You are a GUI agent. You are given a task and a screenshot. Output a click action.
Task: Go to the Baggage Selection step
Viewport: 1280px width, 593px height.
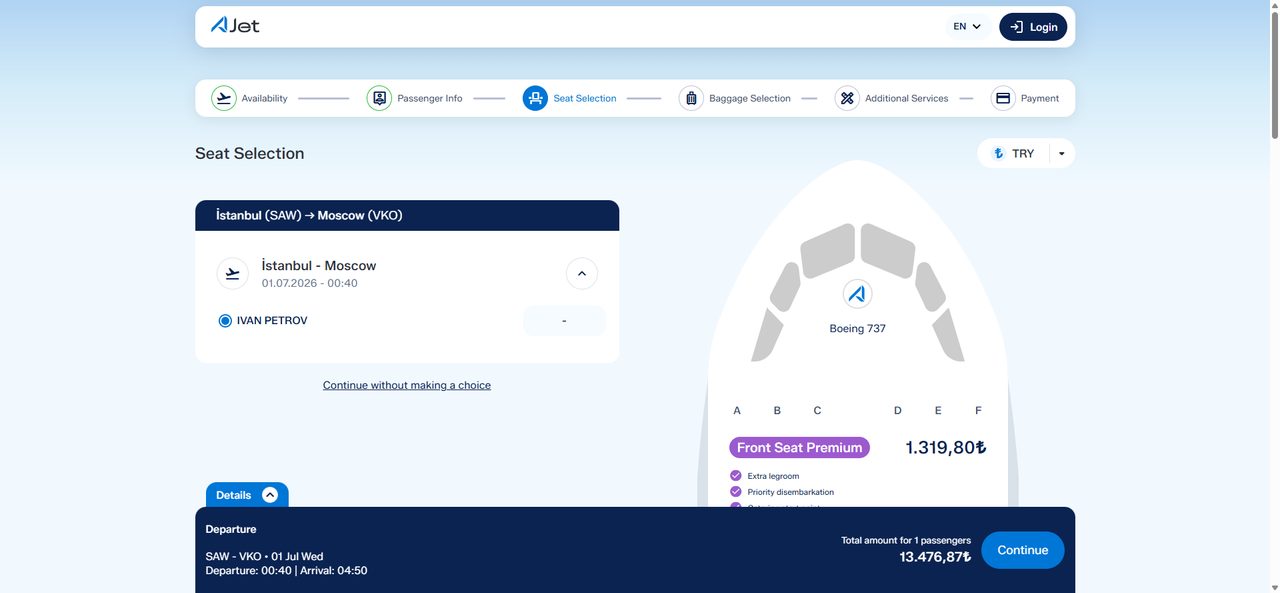point(750,98)
